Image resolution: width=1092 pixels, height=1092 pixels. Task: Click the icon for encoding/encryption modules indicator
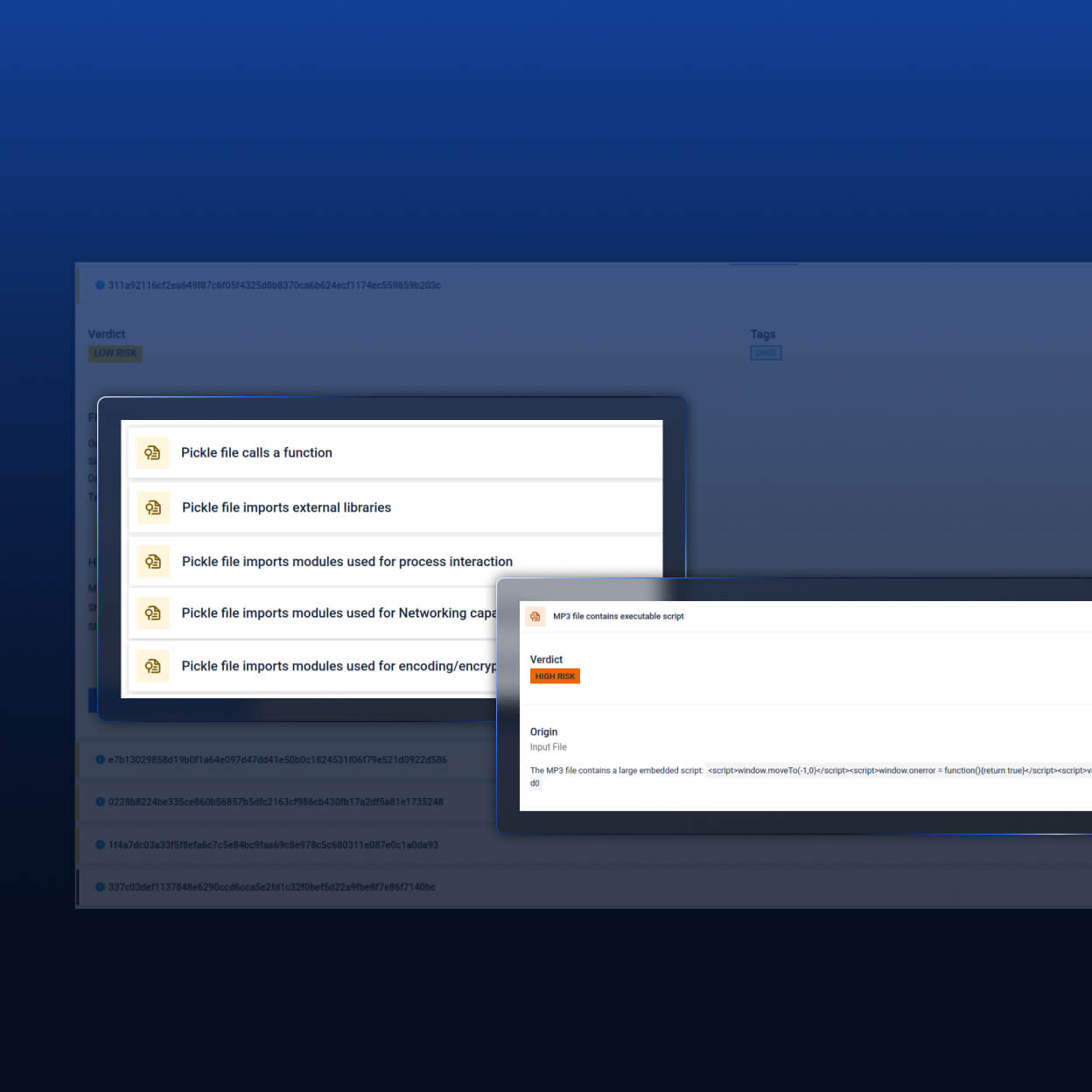point(153,666)
